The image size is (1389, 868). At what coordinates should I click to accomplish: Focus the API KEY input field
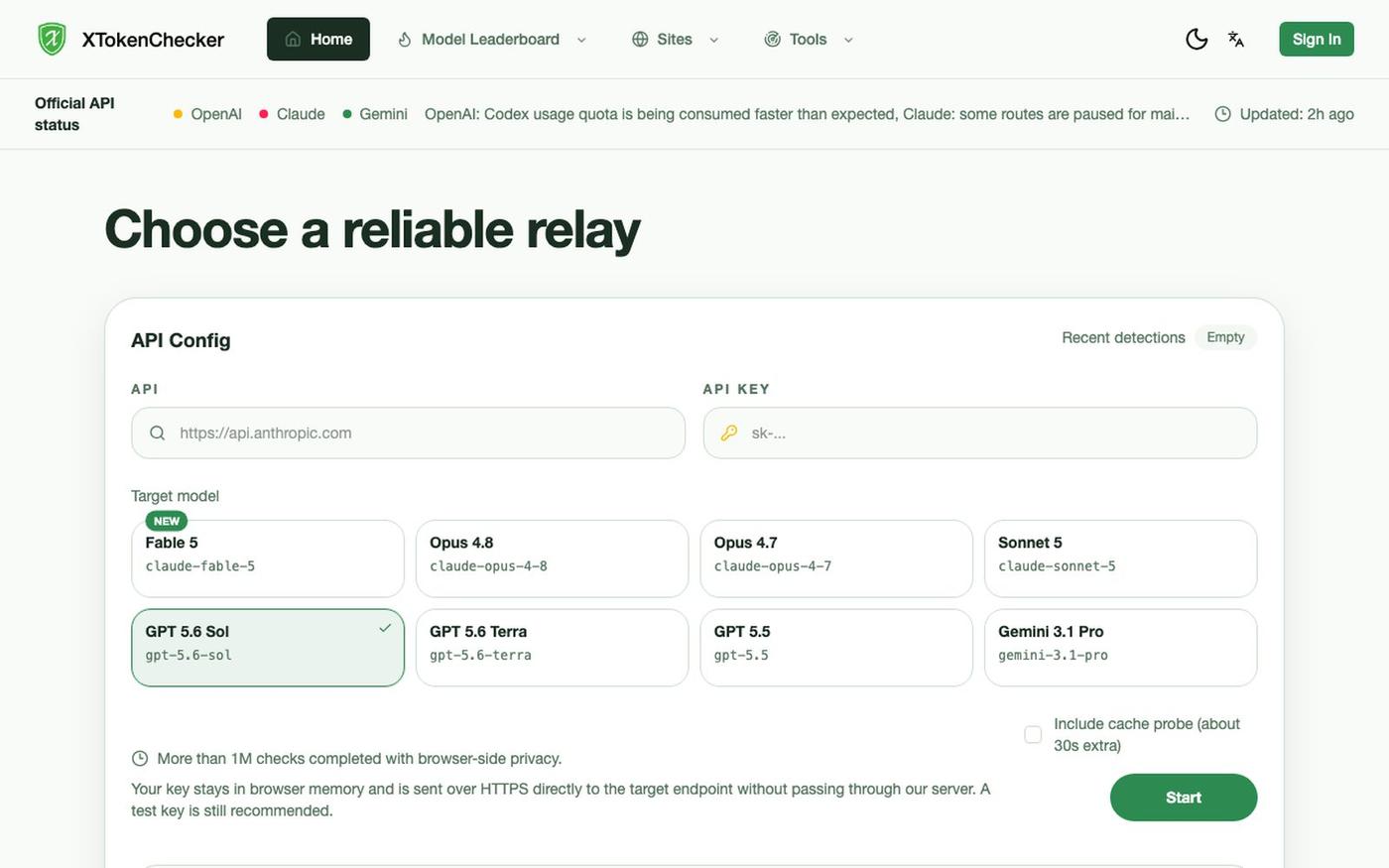(980, 433)
